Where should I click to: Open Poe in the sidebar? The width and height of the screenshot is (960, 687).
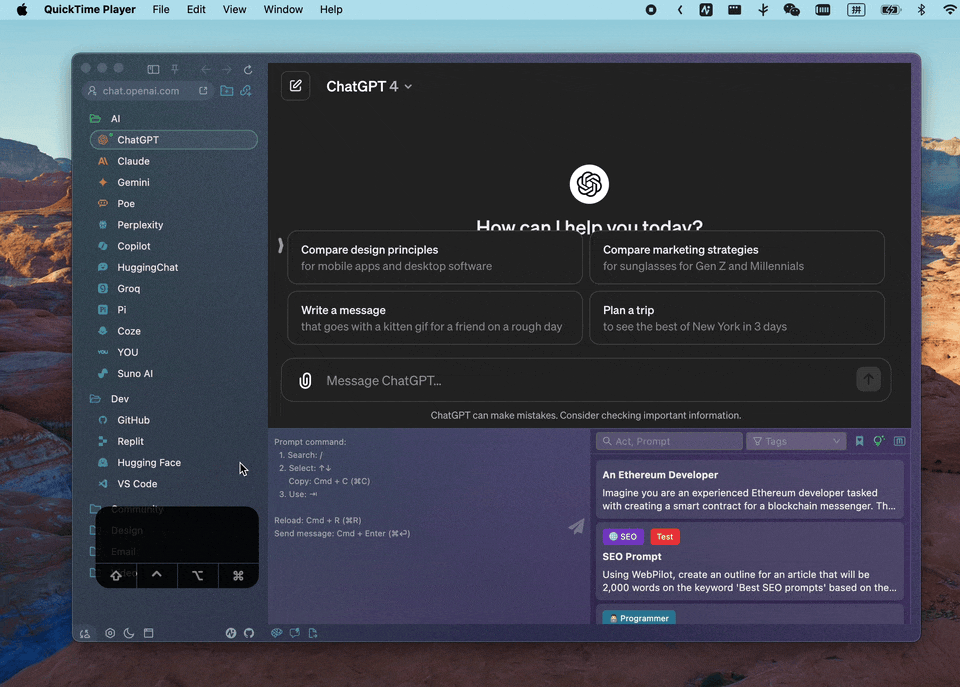(x=174, y=203)
